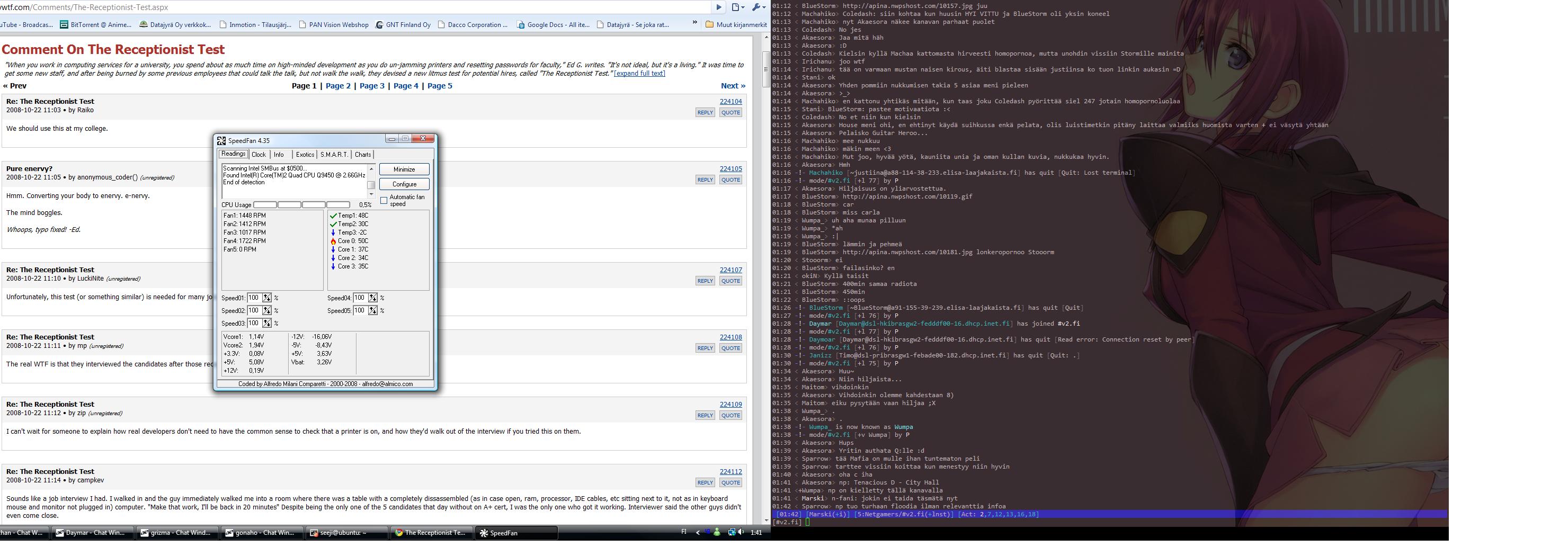Click the Speed02 value input field
The height and width of the screenshot is (556, 1568).
tap(254, 311)
